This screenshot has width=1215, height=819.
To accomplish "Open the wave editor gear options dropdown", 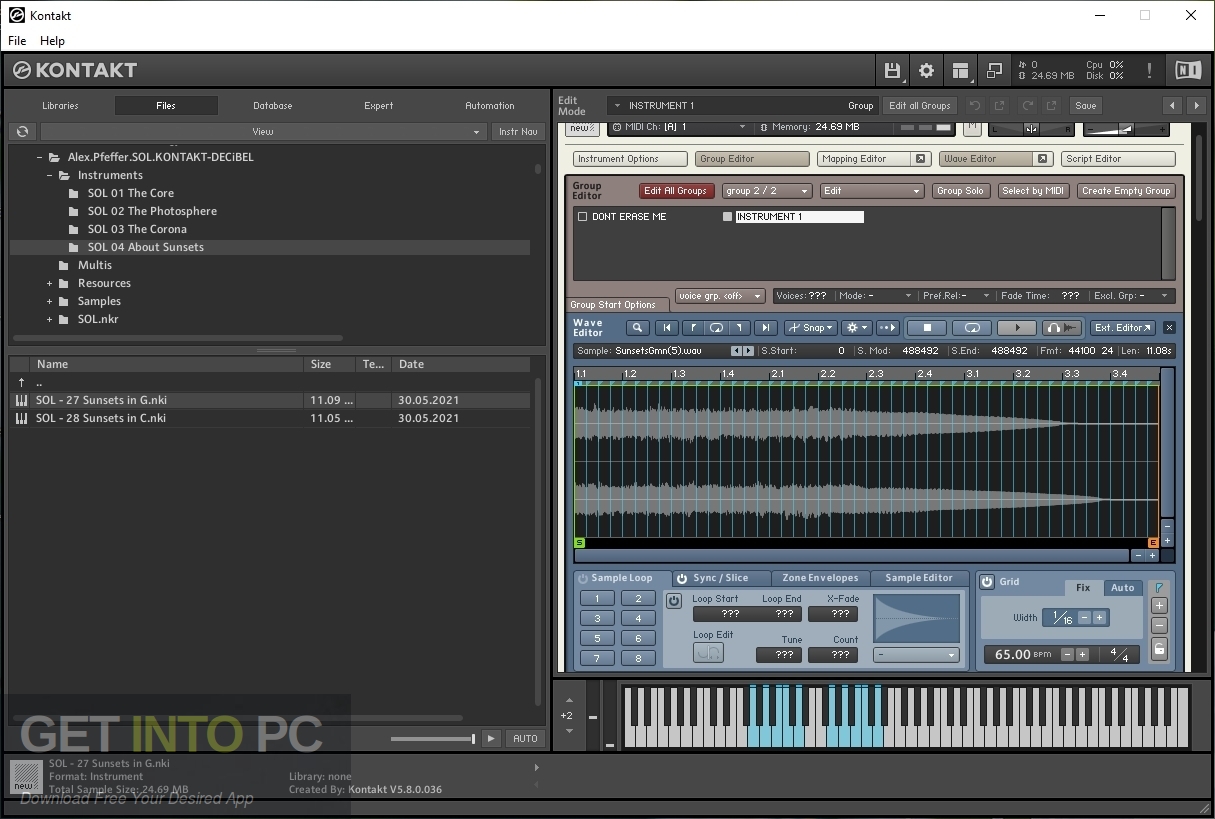I will (856, 328).
